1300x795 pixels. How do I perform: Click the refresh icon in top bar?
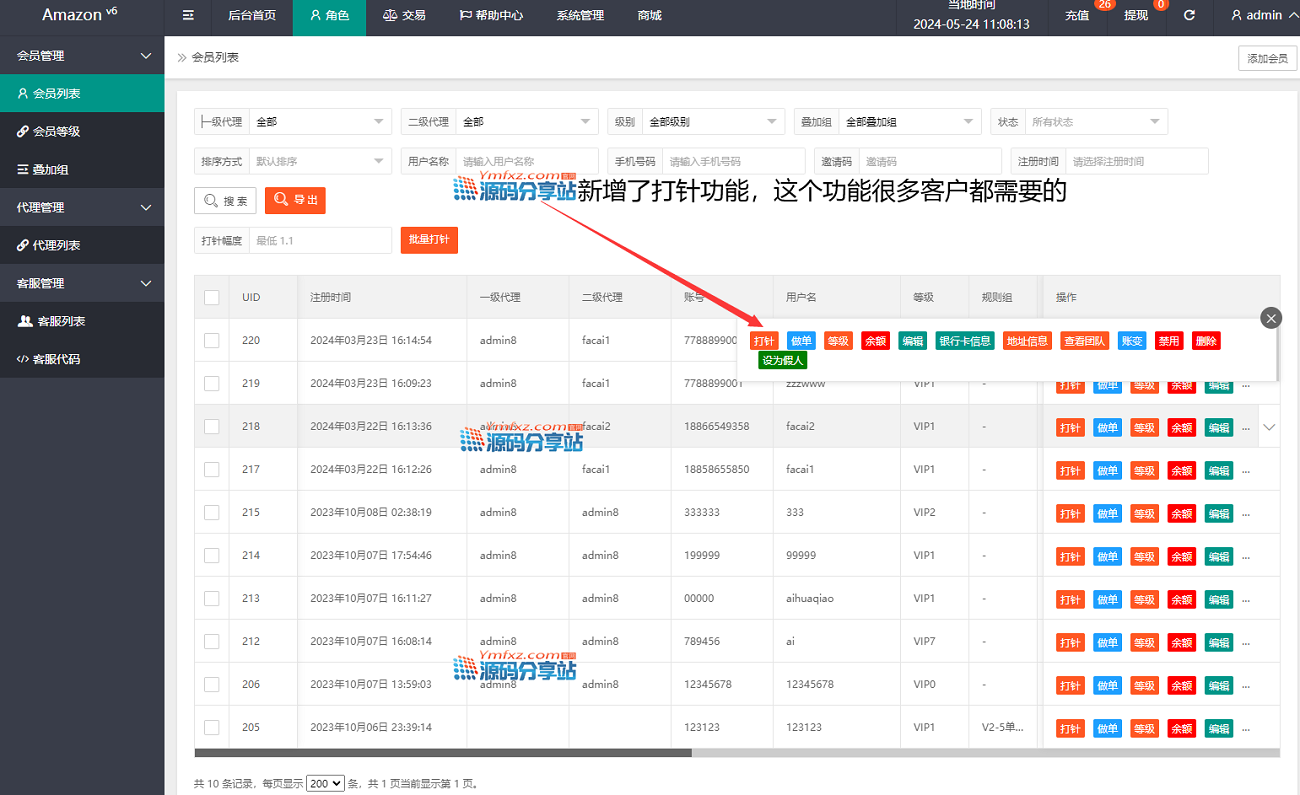(x=1189, y=16)
